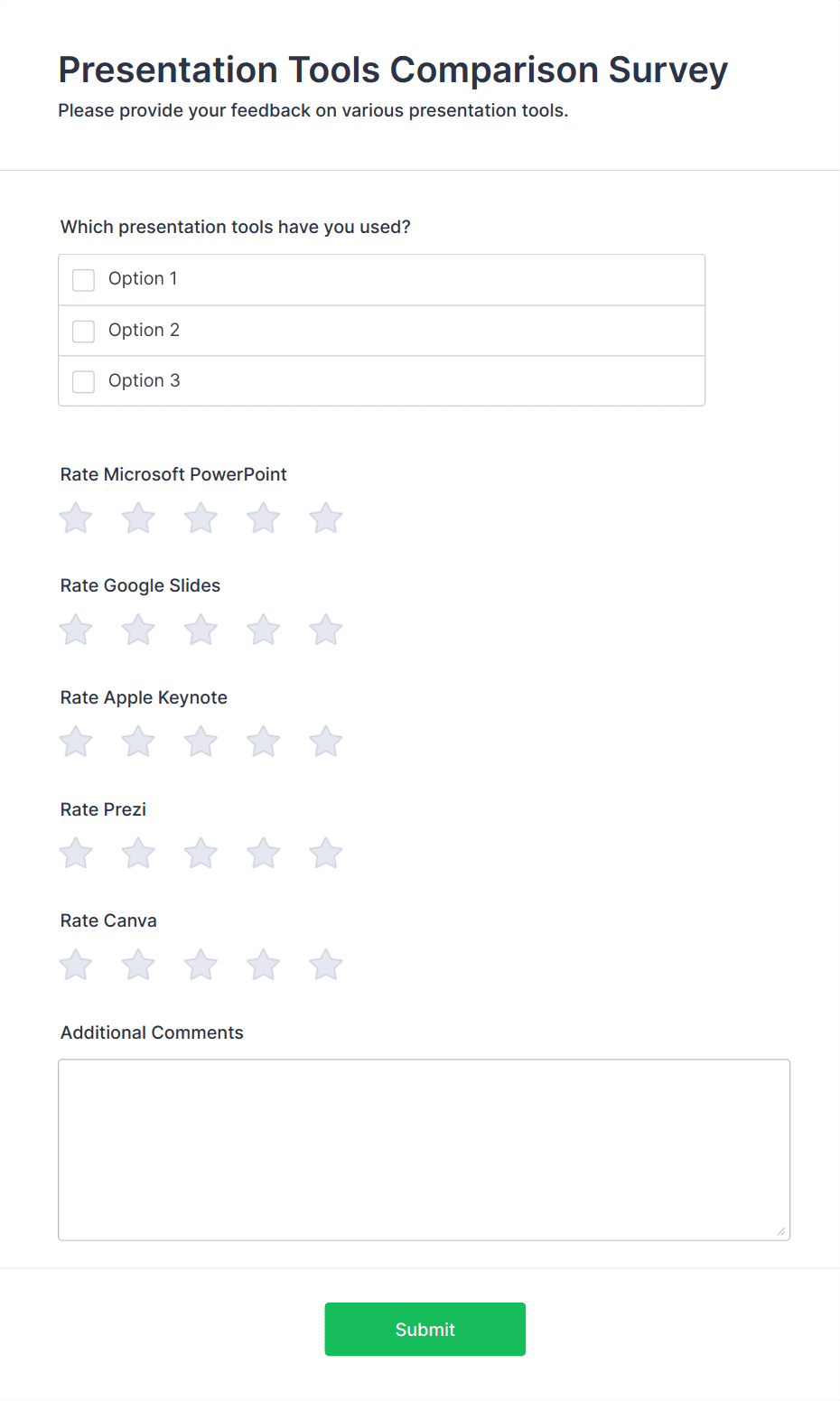Grab the comments box resize handle

[x=781, y=1231]
